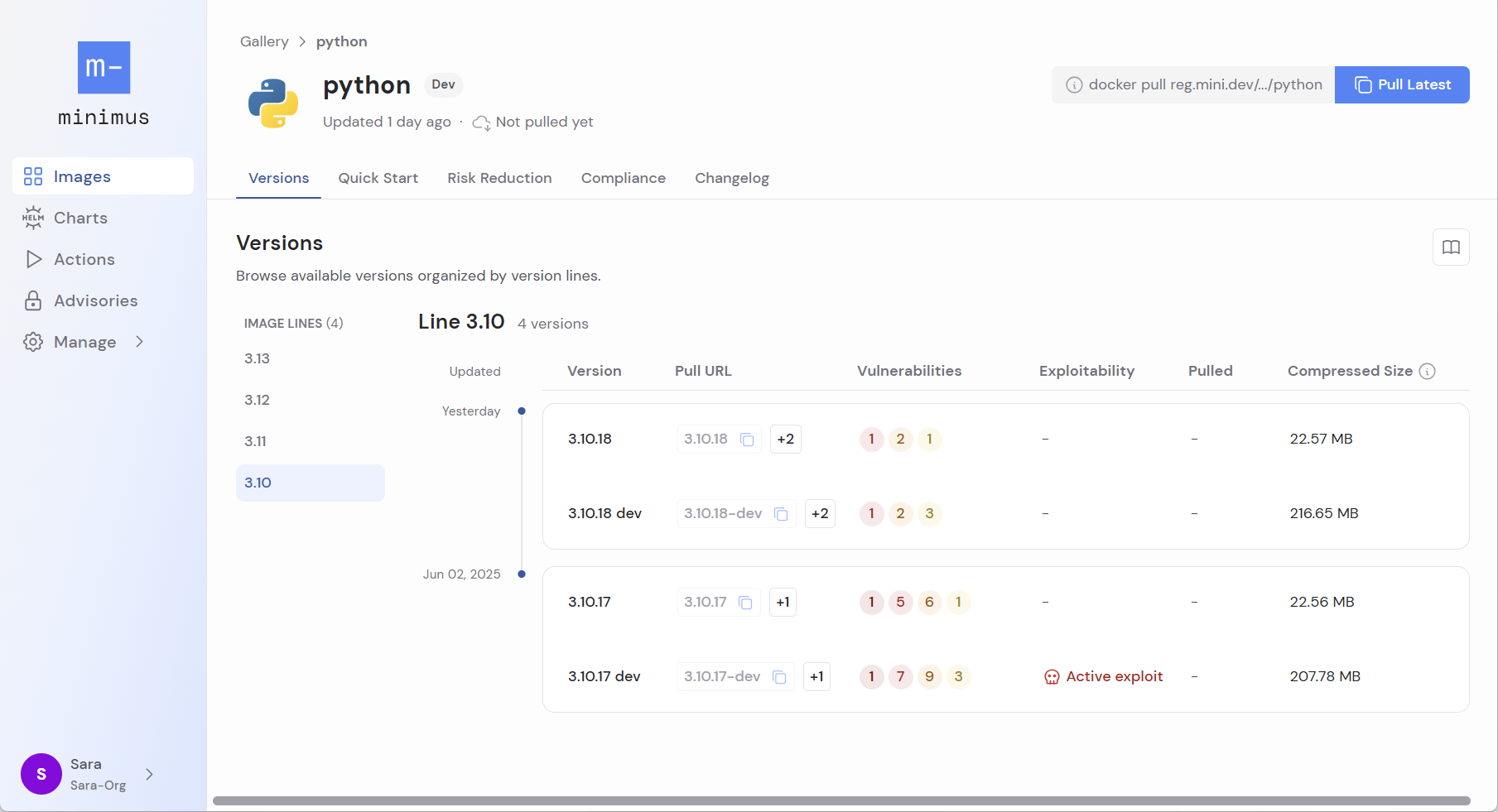Click Active exploit skull icon
The height and width of the screenshot is (812, 1498).
[x=1052, y=677]
